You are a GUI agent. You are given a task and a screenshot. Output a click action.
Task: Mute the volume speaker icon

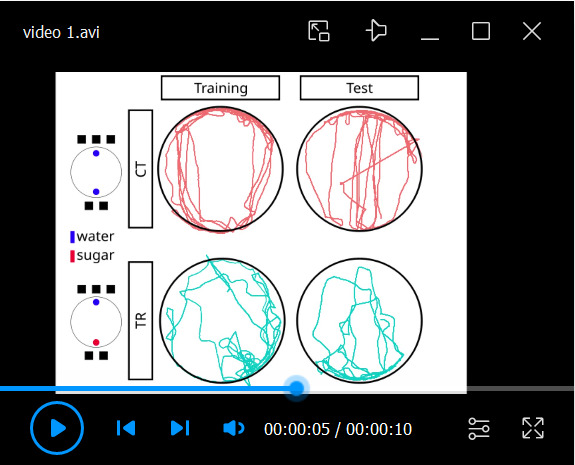point(234,428)
